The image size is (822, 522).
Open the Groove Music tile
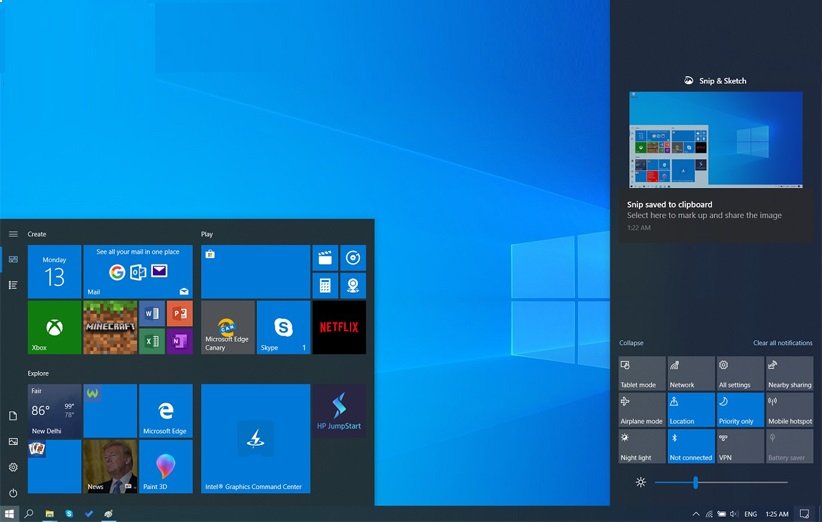[353, 258]
